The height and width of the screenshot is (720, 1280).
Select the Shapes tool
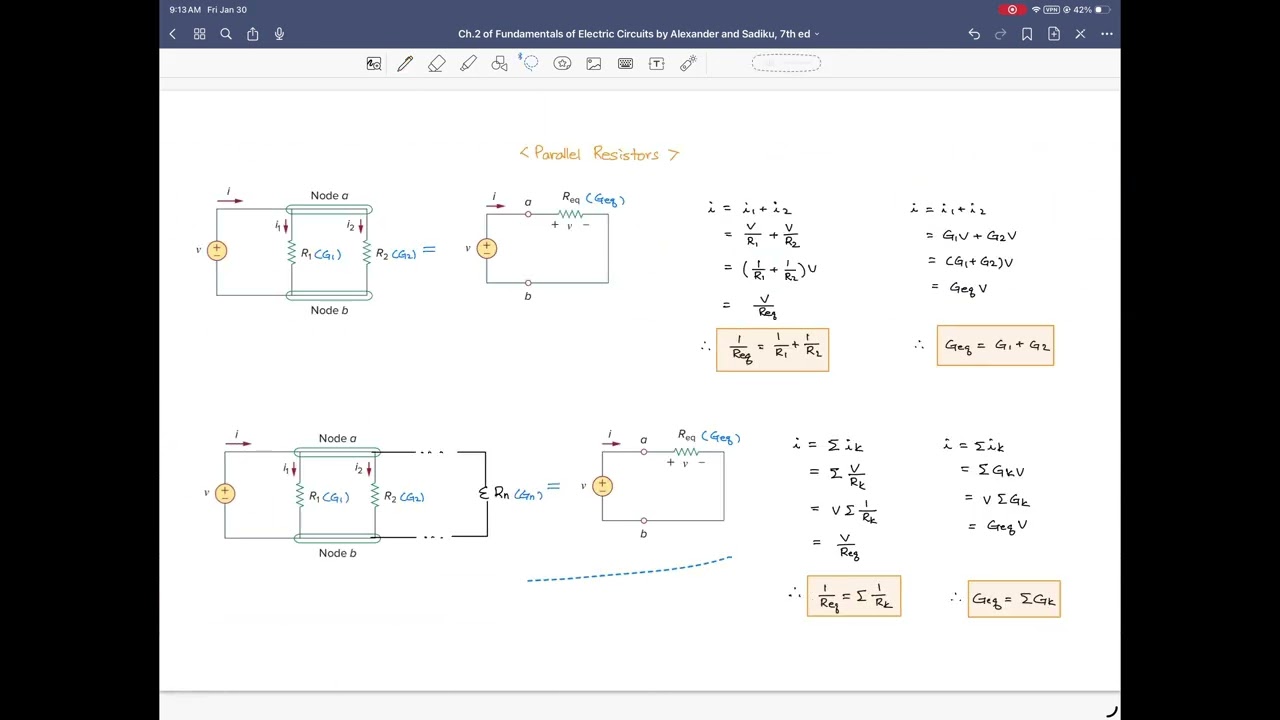click(x=500, y=63)
